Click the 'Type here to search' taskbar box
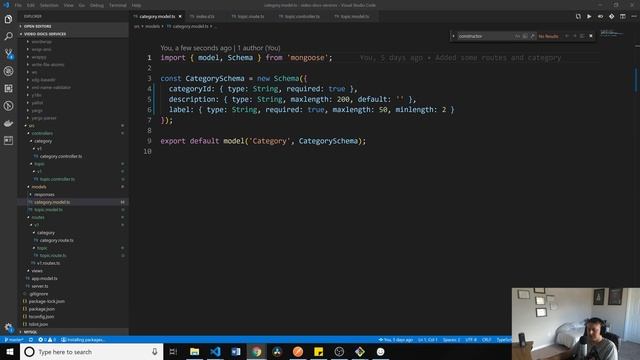Screen dimensions: 640x360 [x=91, y=351]
